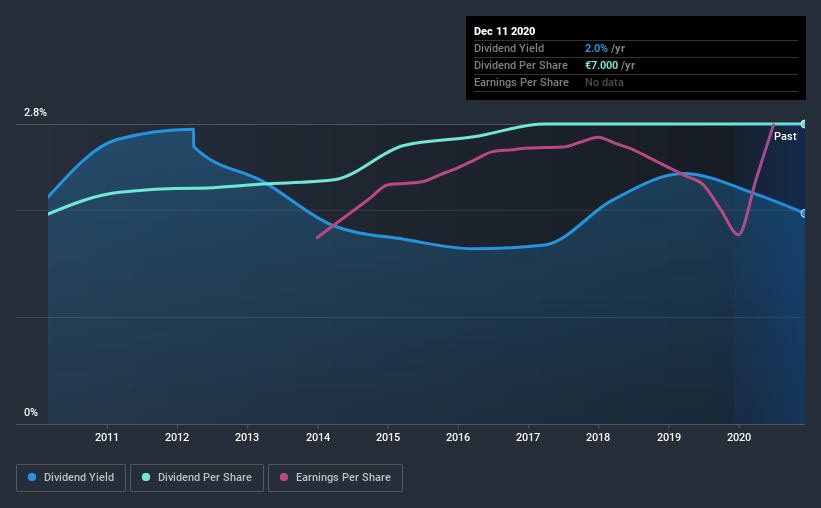Toggle the Earnings Per Share legend button

click(x=335, y=478)
